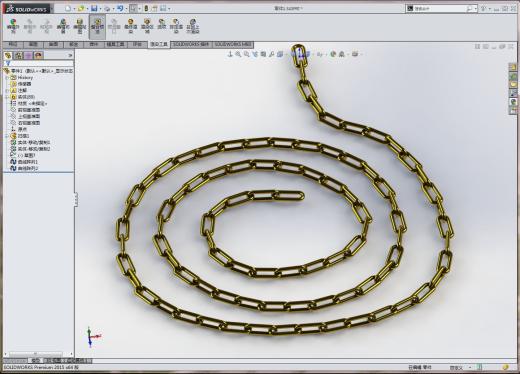Start Final Render from the ribbon

(131, 26)
